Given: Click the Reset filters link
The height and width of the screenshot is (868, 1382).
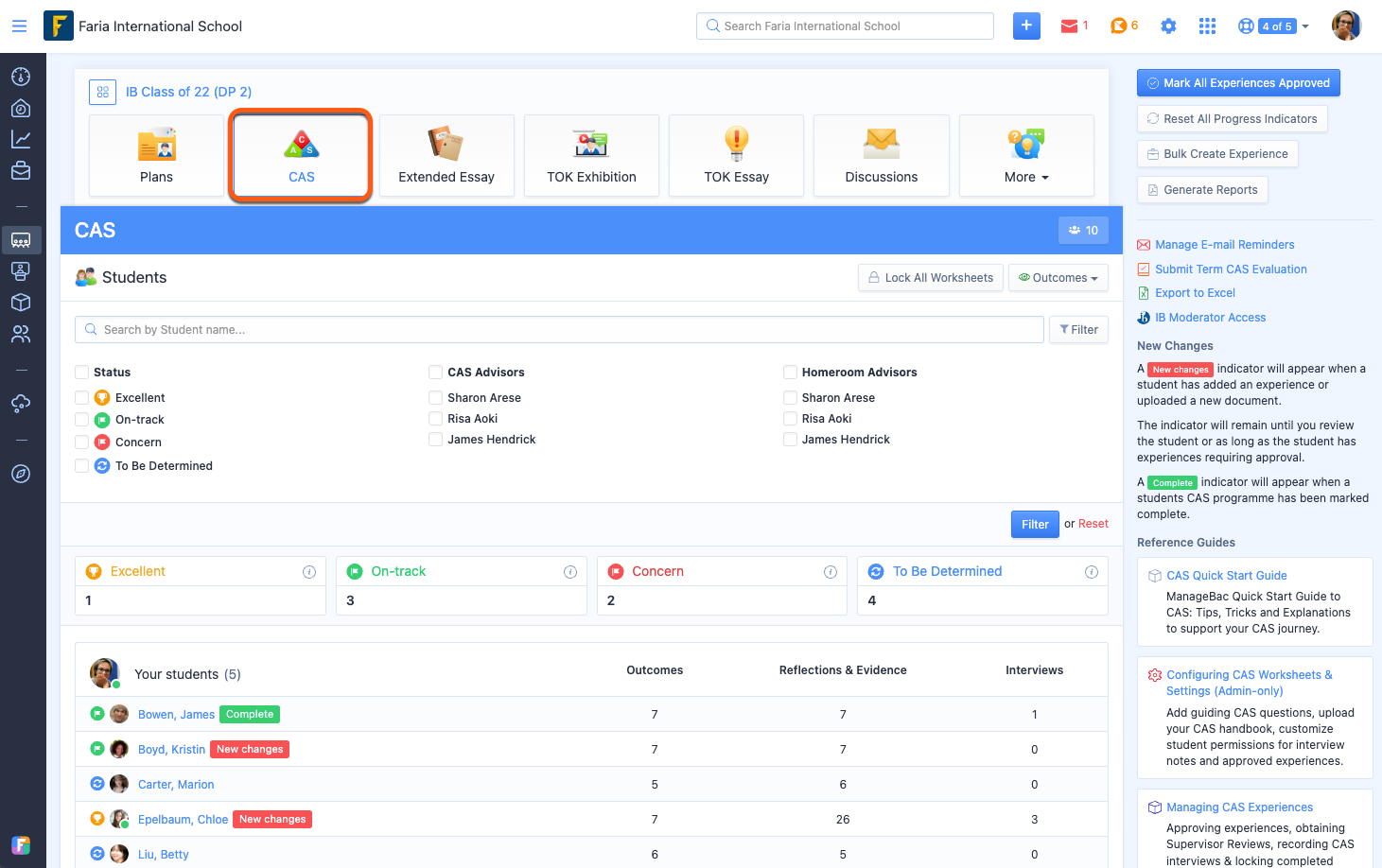Looking at the screenshot, I should [1093, 524].
